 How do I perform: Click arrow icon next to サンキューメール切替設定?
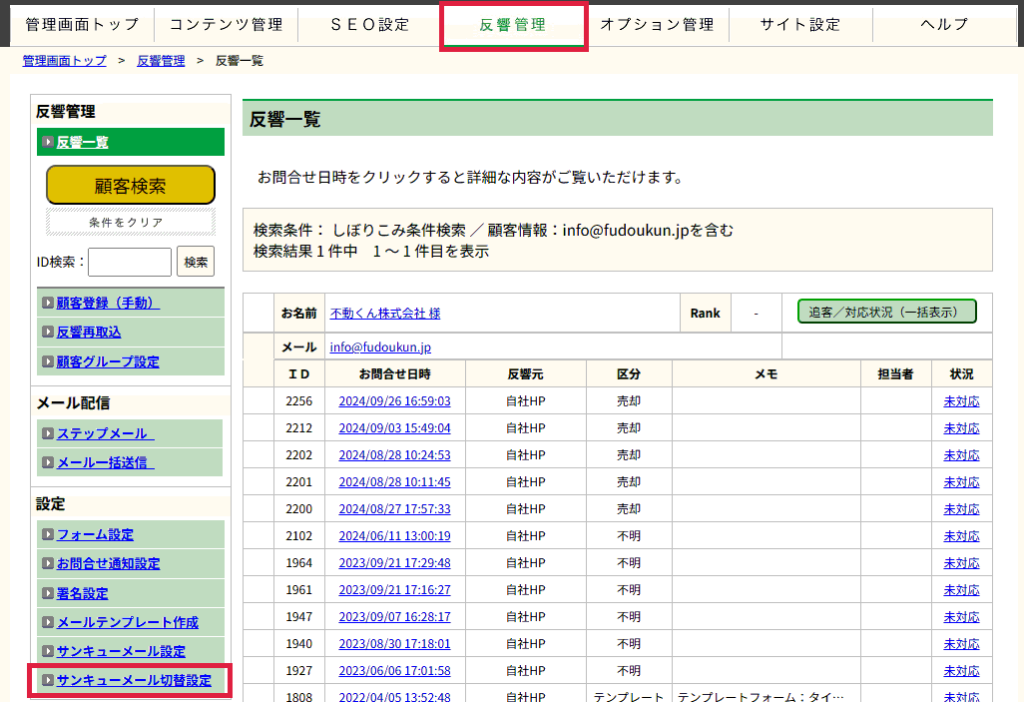48,680
